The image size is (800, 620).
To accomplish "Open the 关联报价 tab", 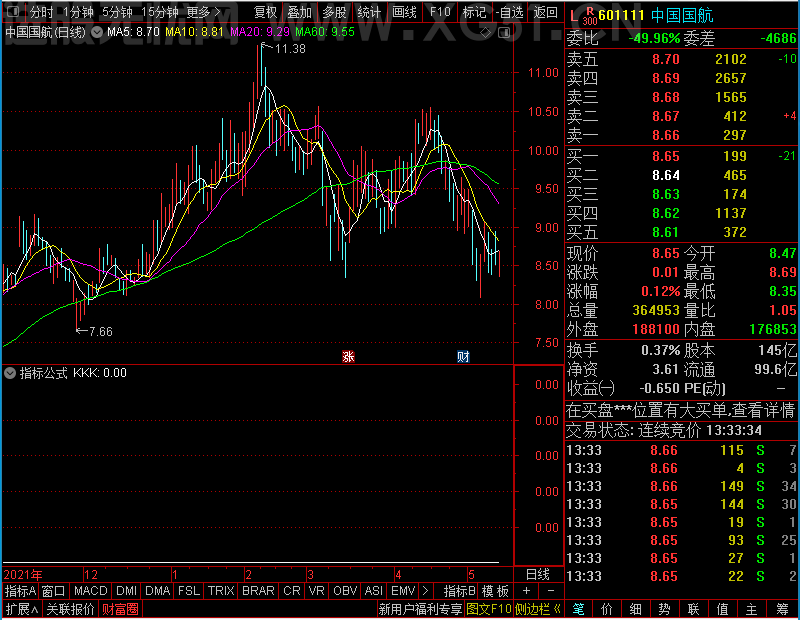I will pyautogui.click(x=70, y=609).
